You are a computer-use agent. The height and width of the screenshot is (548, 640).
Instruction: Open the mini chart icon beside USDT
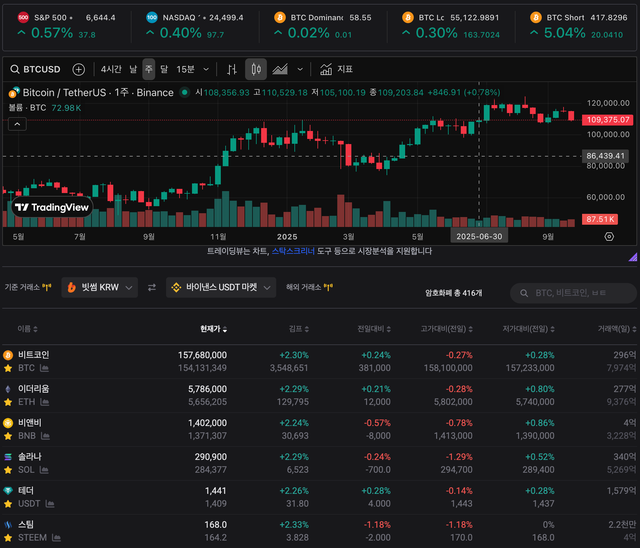[52, 503]
